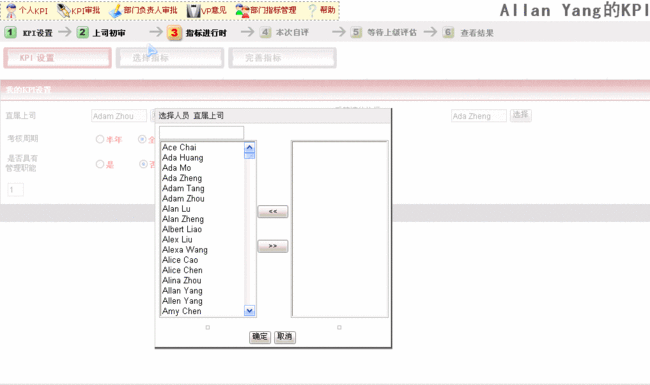The height and width of the screenshot is (385, 650).
Task: Click step 5 number badge 等待上级评估
Action: [356, 32]
